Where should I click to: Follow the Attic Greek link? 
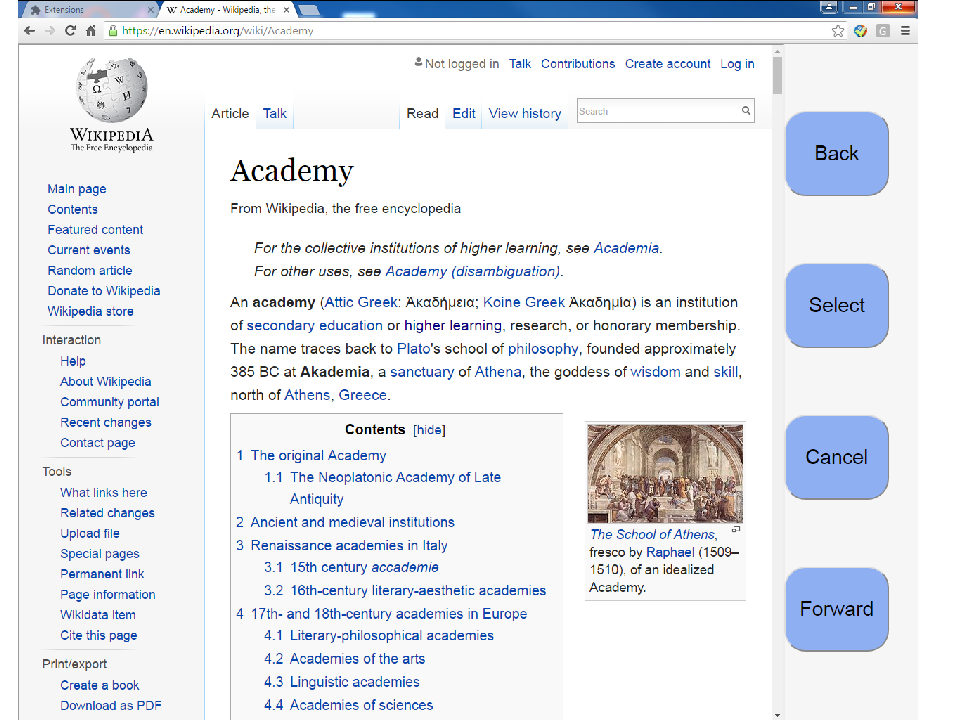(x=361, y=302)
